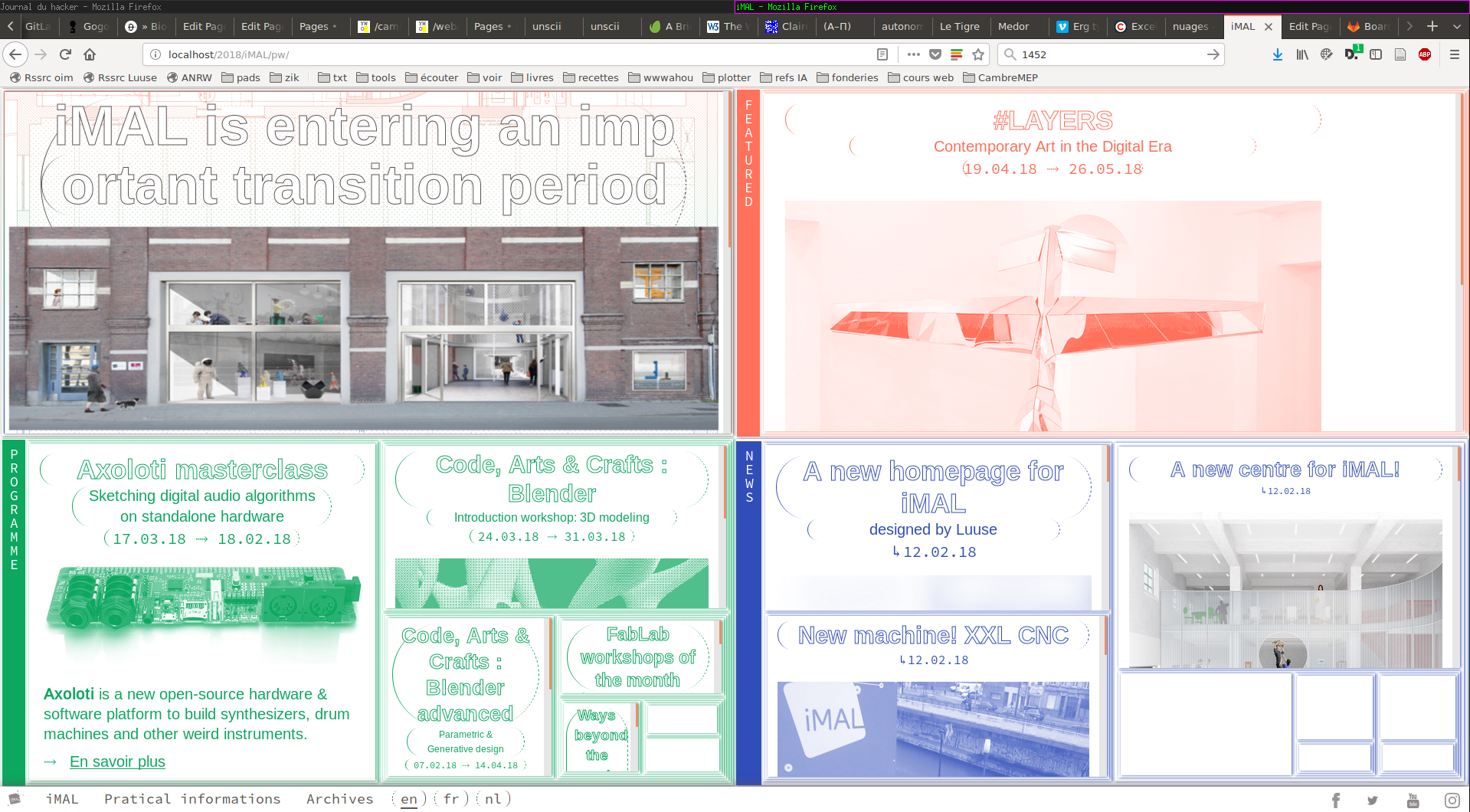The image size is (1470, 812).
Task: Follow the "En savoir plus" link
Action: point(117,761)
